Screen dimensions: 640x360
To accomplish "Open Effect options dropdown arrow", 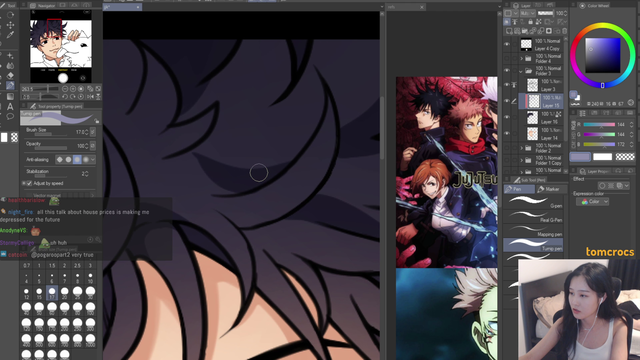I will pos(627,186).
